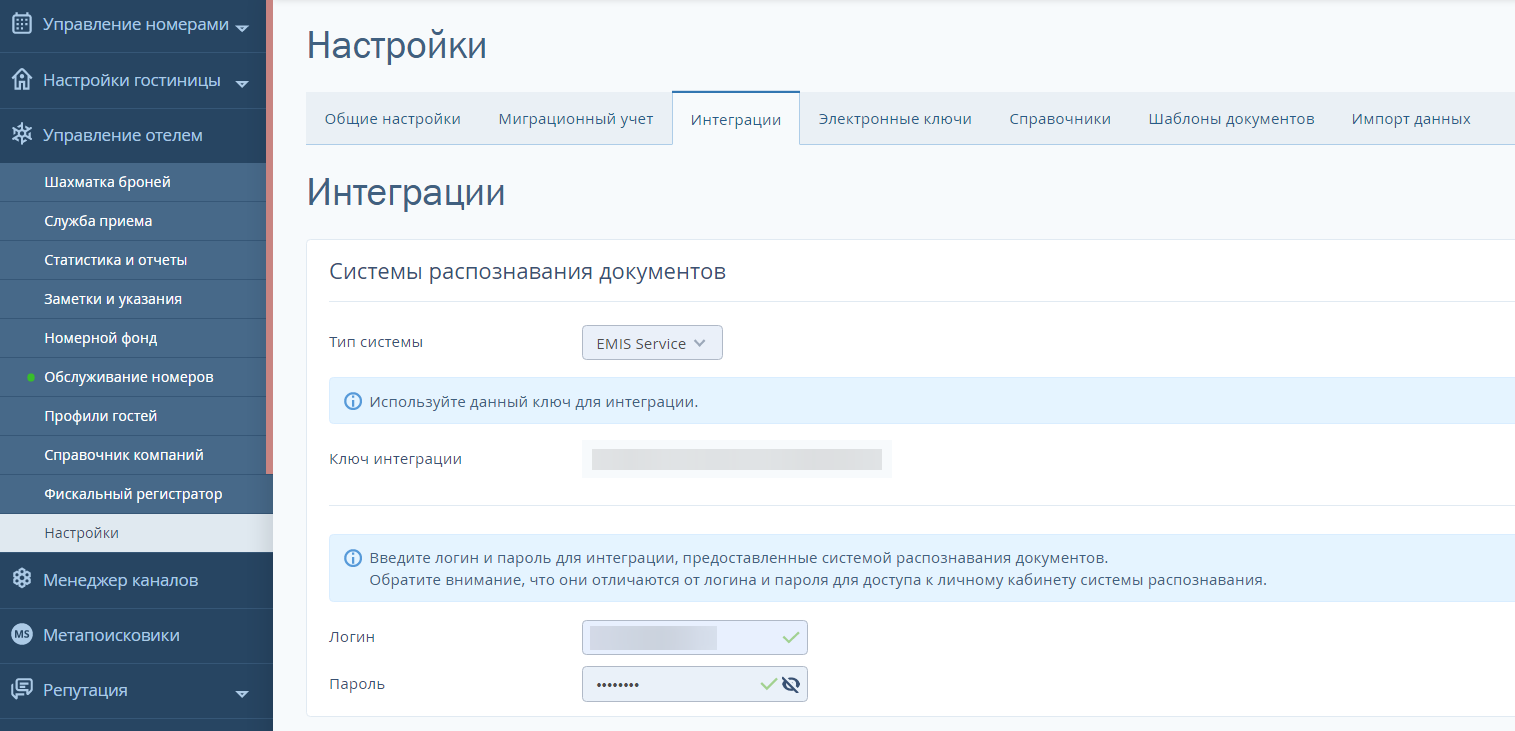Click the green checkmark in the Пароль field

point(768,684)
